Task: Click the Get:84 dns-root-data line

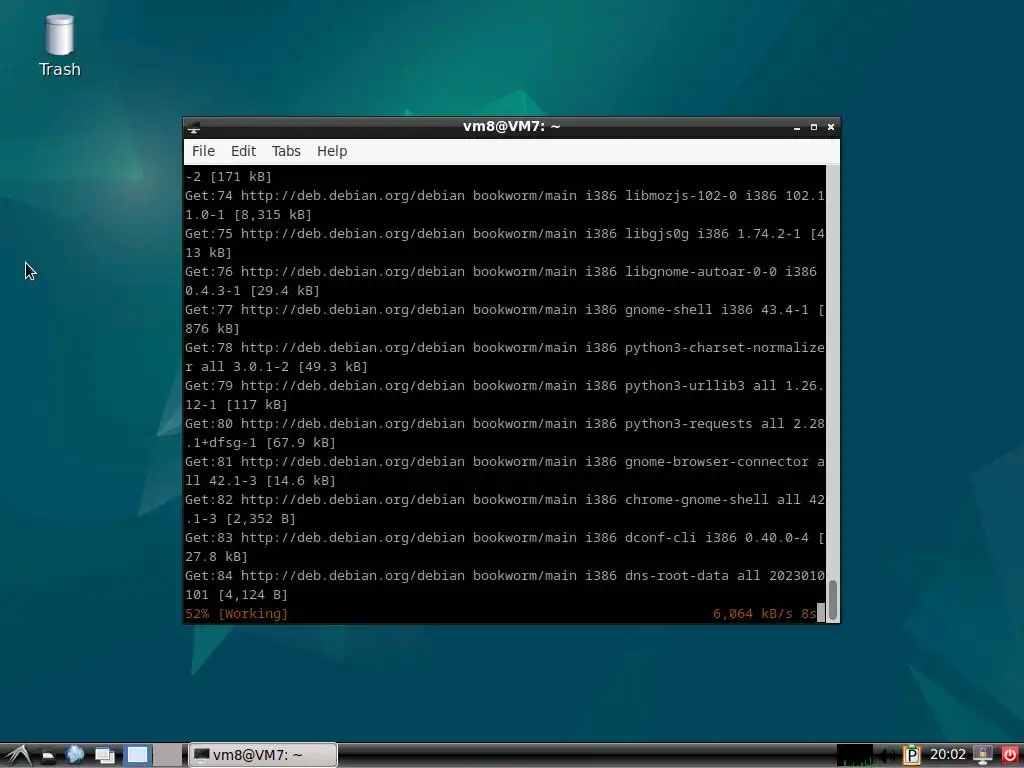Action: point(505,584)
